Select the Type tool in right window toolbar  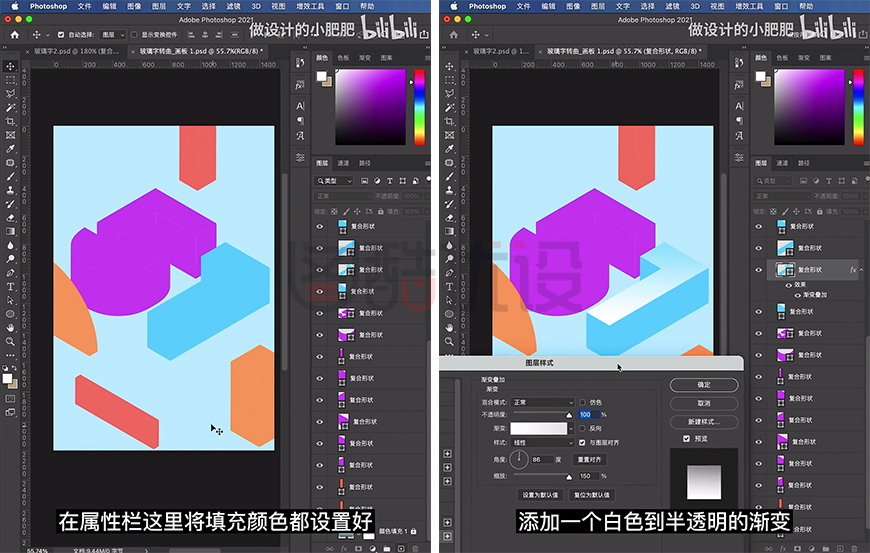449,287
